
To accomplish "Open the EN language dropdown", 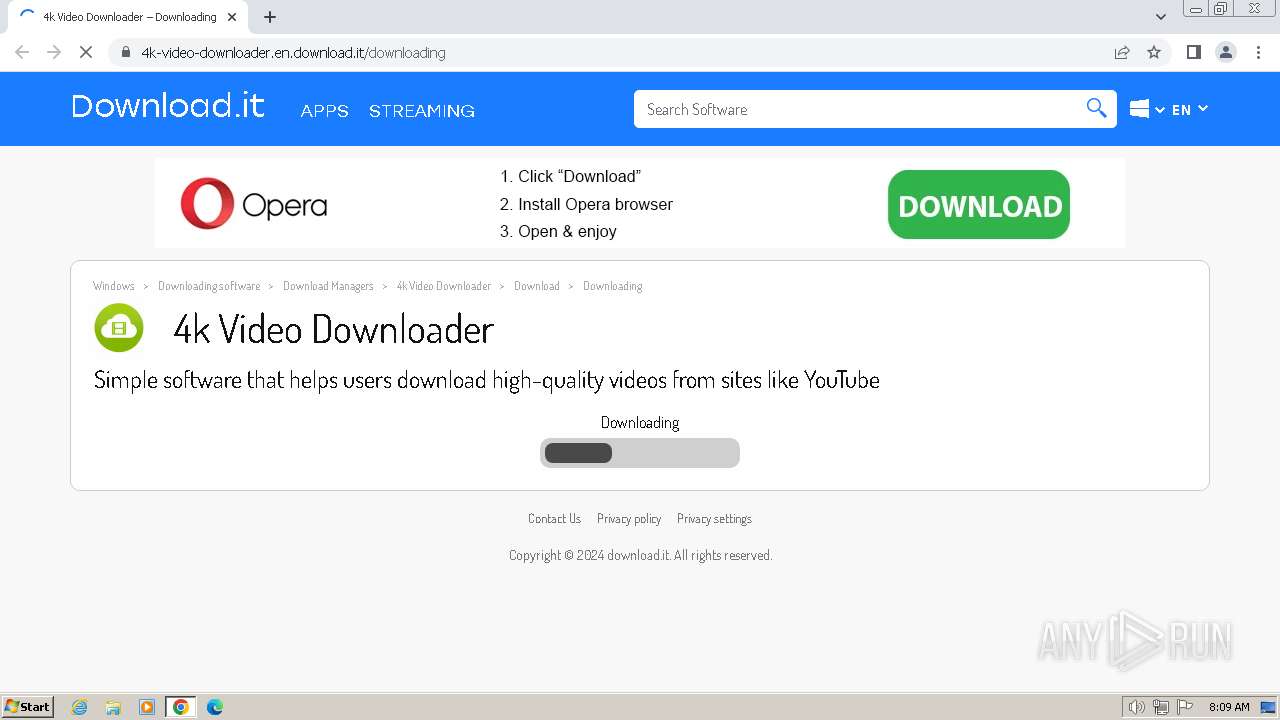I will pos(1190,109).
